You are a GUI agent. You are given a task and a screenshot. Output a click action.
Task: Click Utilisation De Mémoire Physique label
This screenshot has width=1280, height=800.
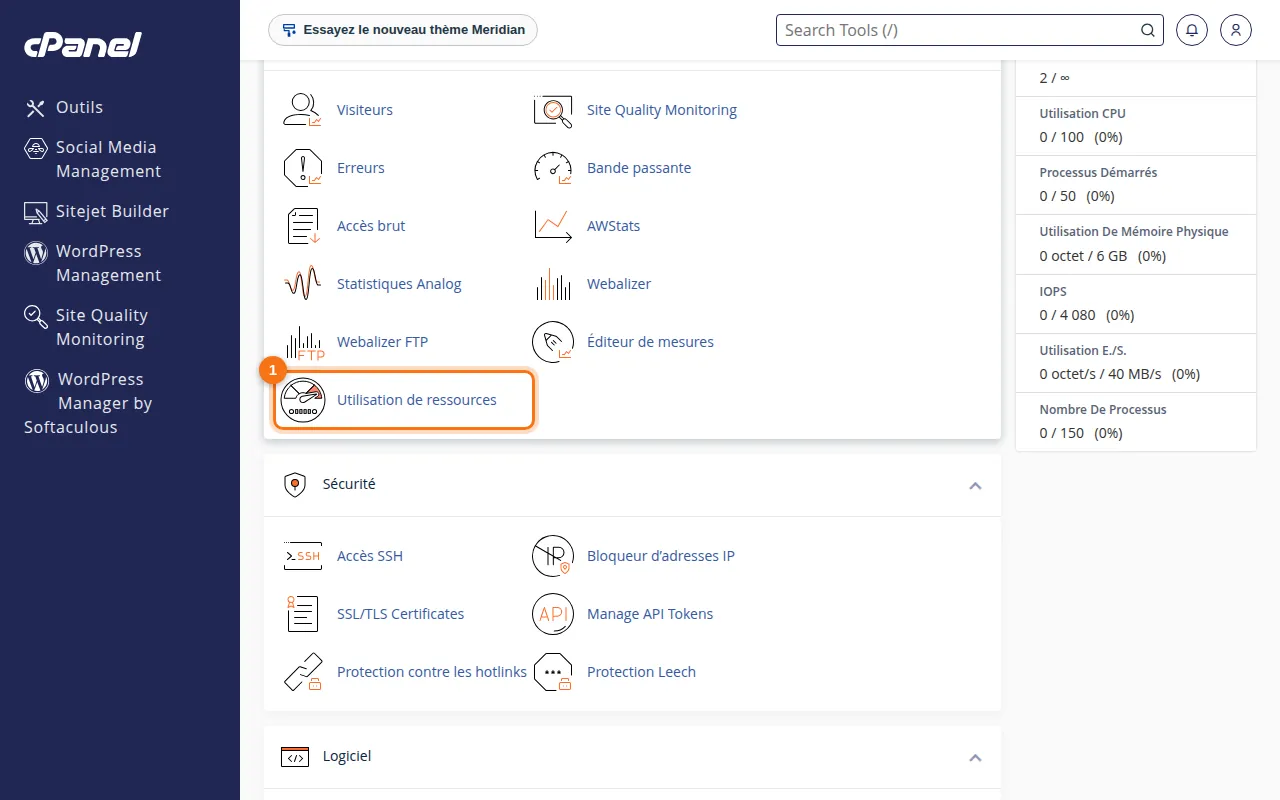pyautogui.click(x=1134, y=232)
